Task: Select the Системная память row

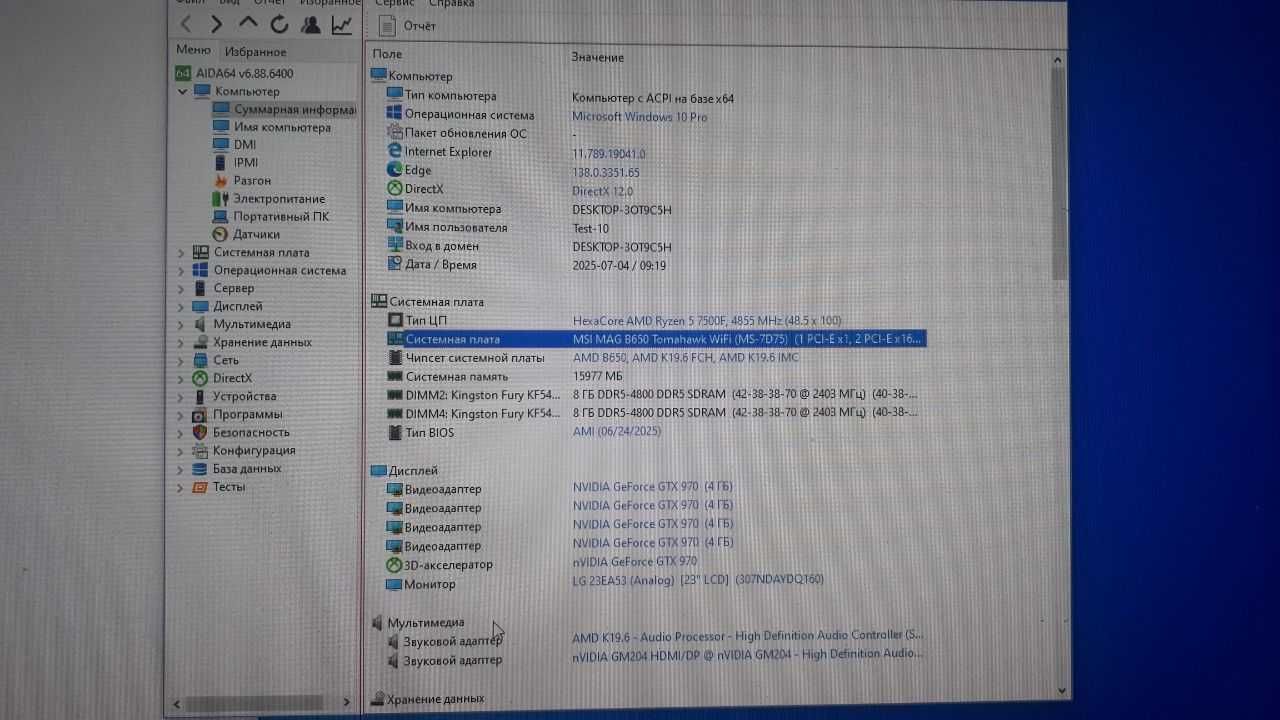Action: click(655, 376)
